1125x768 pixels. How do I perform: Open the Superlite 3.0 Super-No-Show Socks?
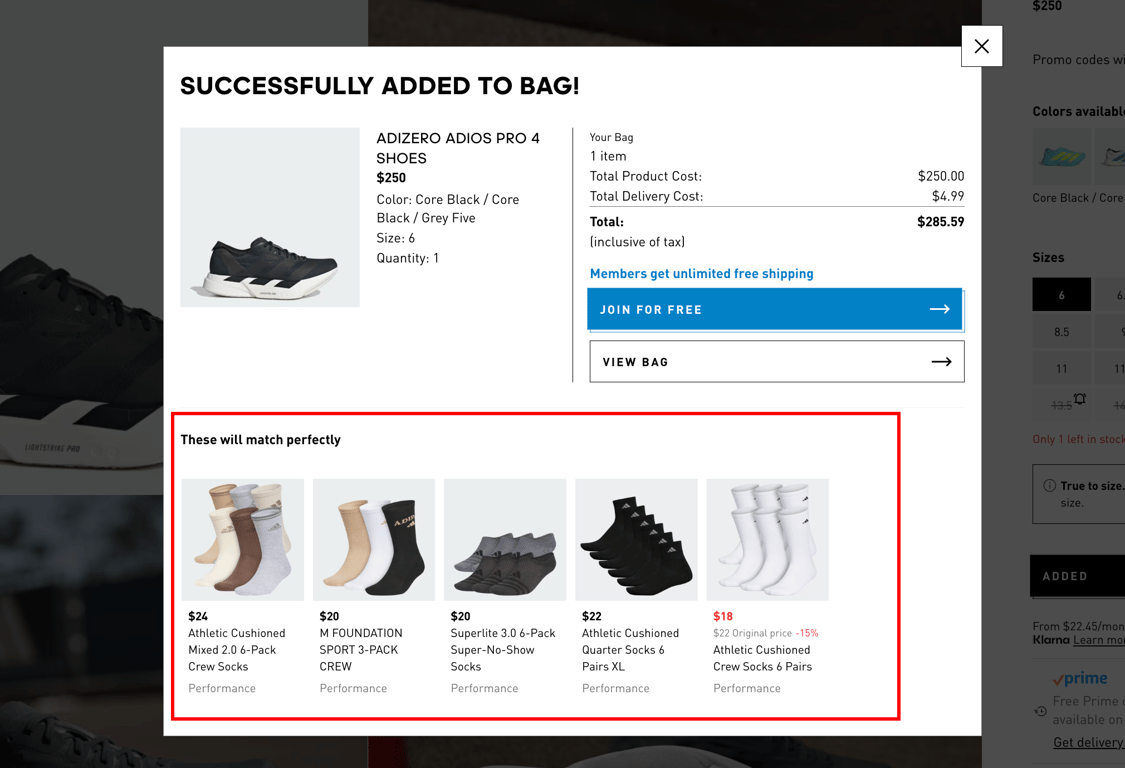click(504, 540)
